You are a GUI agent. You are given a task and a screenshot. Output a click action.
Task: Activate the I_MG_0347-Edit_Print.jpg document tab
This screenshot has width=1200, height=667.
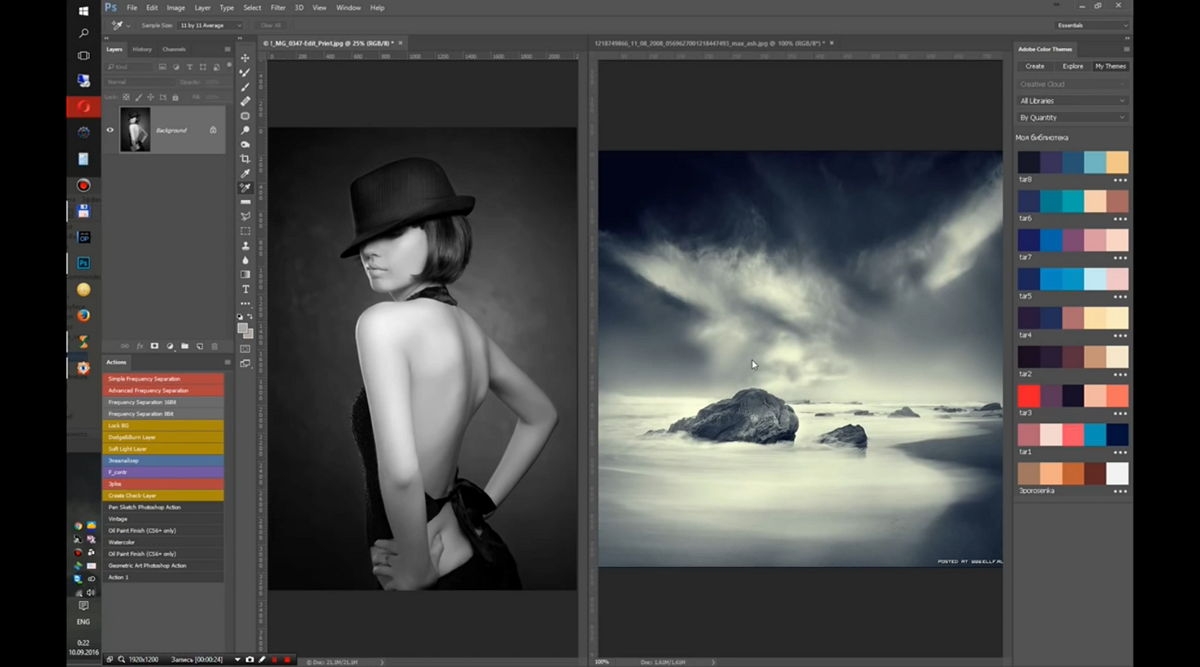point(331,43)
